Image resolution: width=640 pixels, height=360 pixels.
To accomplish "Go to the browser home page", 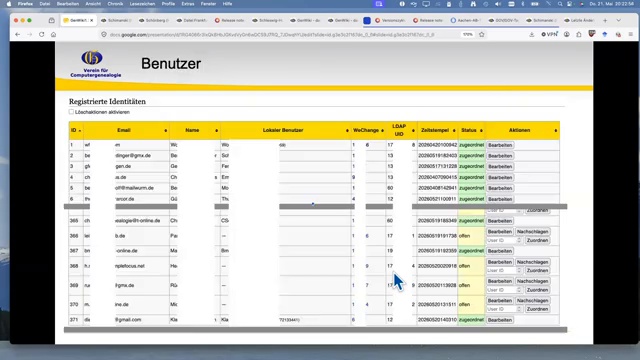I will [x=53, y=35].
